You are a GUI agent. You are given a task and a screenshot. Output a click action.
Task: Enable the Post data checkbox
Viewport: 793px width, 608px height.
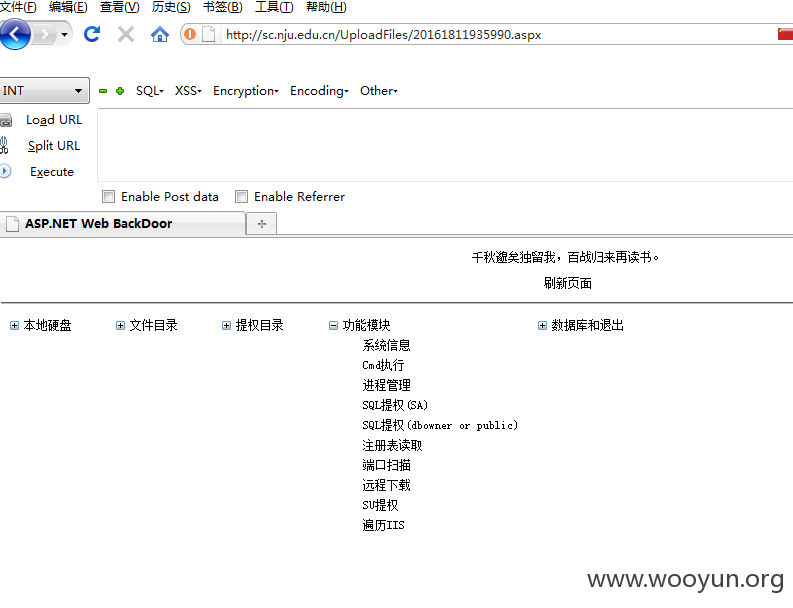(108, 197)
